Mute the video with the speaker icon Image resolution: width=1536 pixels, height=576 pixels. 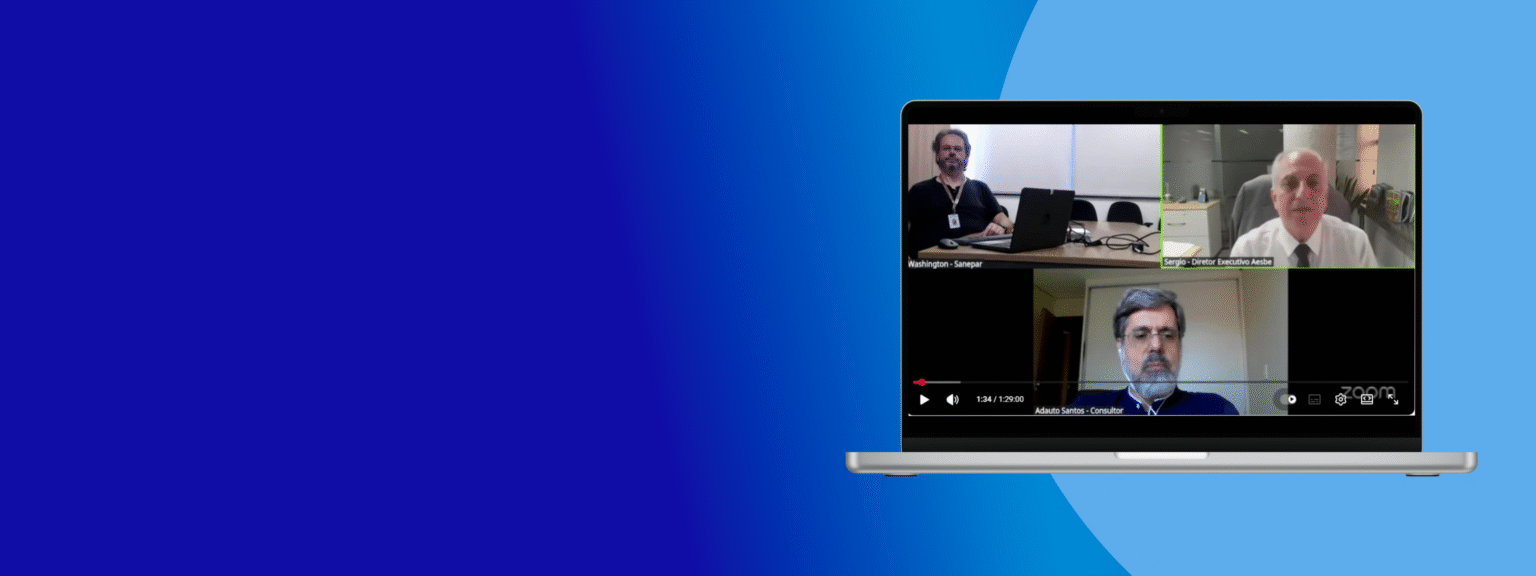952,399
